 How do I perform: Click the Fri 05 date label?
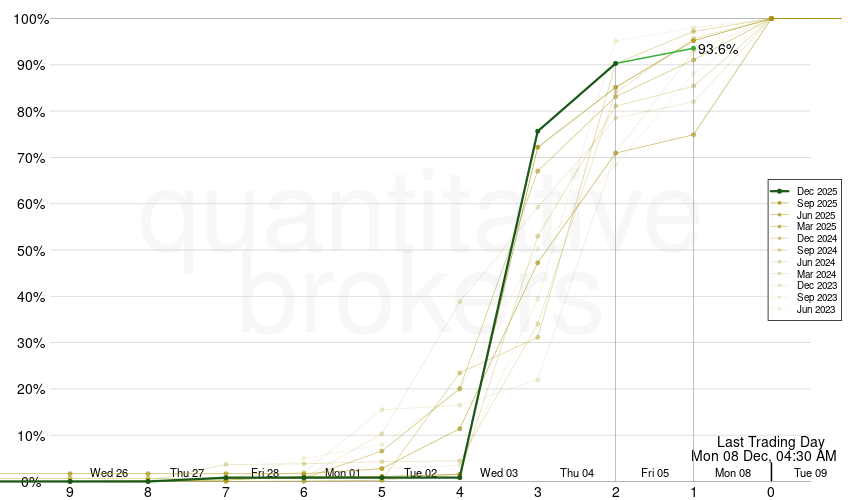[655, 472]
